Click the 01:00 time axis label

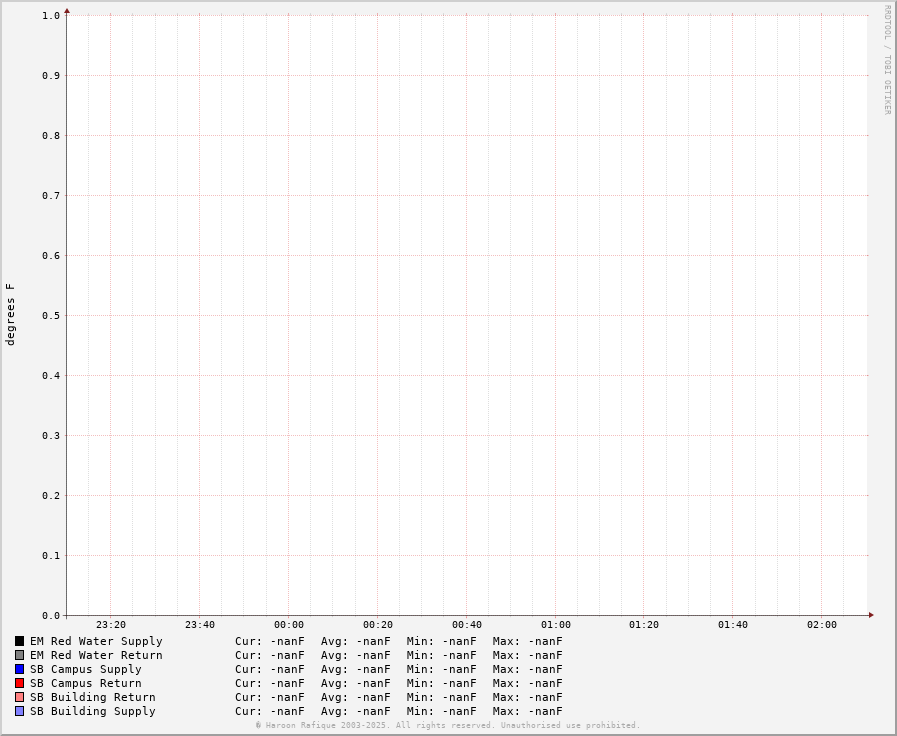(x=556, y=625)
